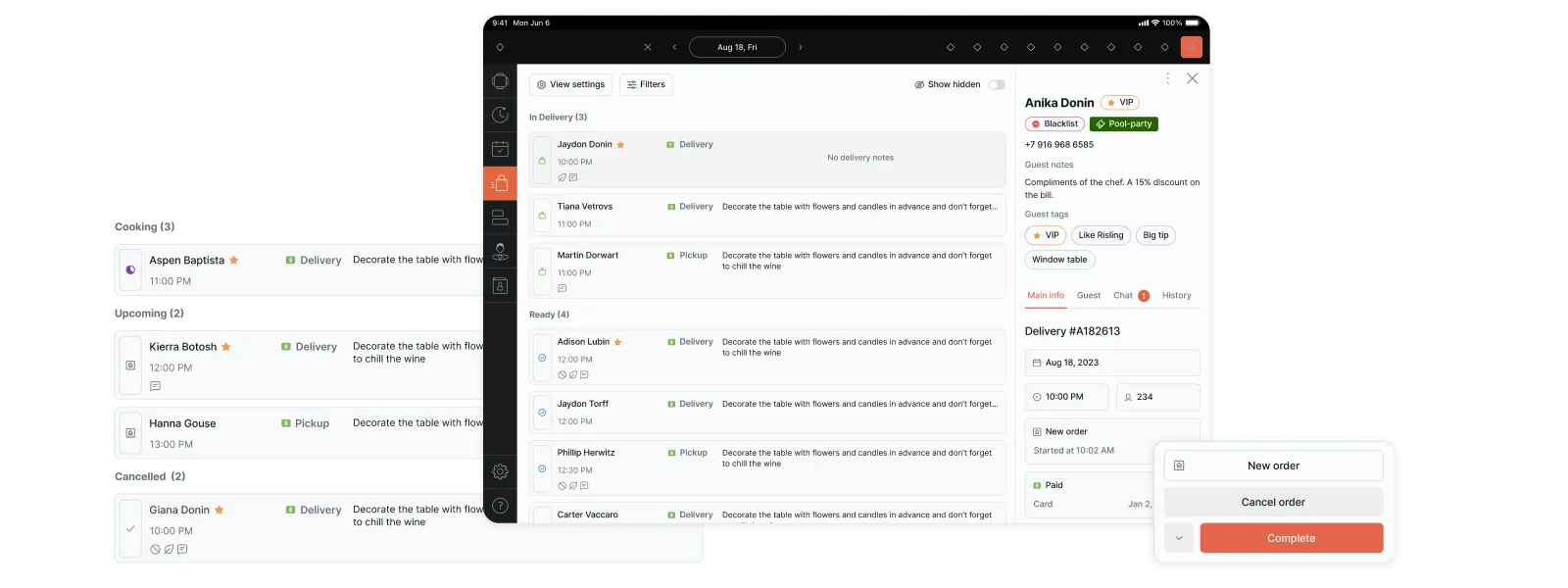
Task: Click the Complete button
Action: [x=1291, y=538]
